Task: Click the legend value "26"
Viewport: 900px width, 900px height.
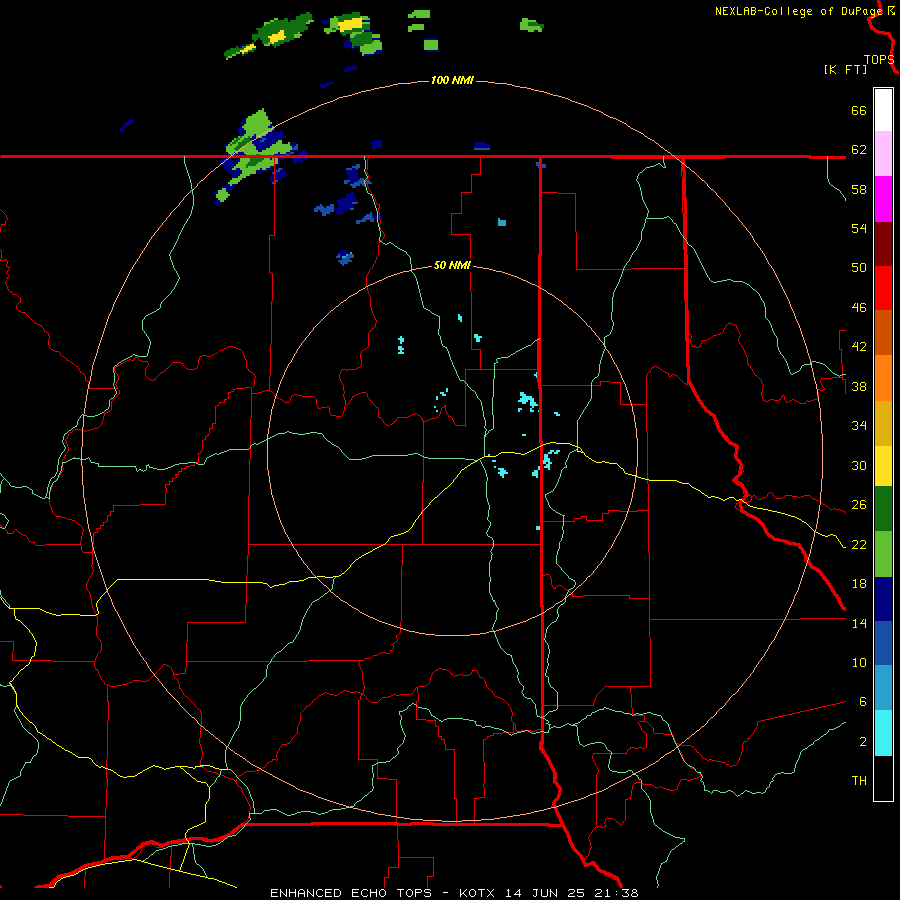Action: (x=859, y=505)
